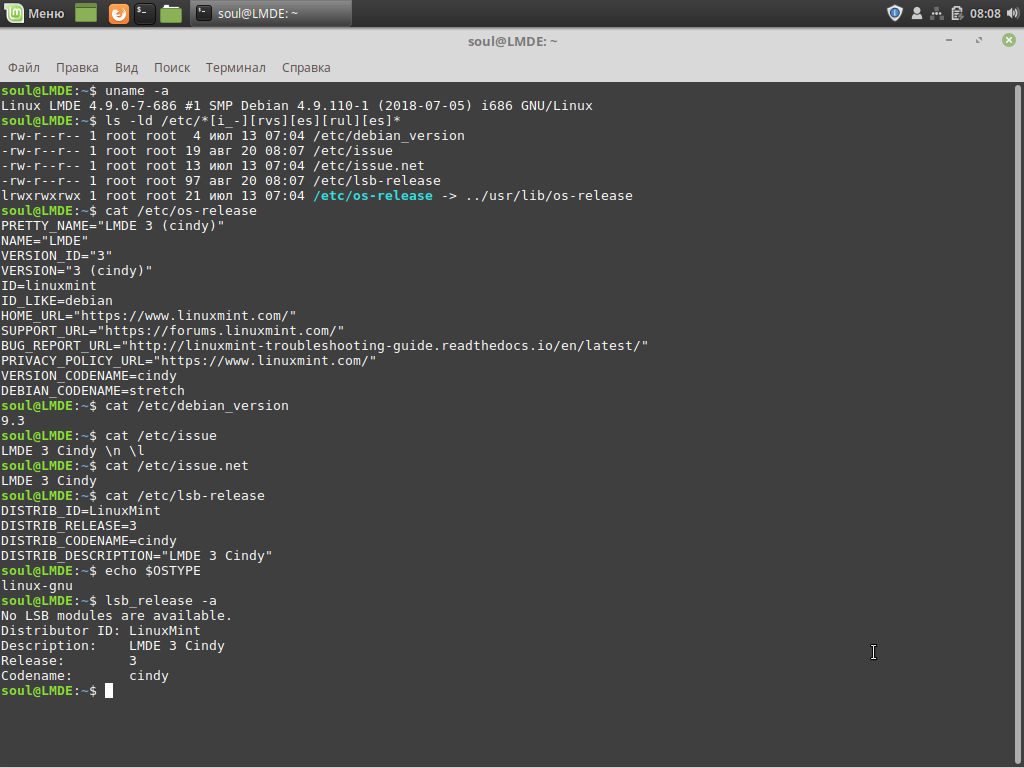Image resolution: width=1024 pixels, height=768 pixels.
Task: Click the line DISTRIB_RELEASE=3
Action: (x=69, y=526)
